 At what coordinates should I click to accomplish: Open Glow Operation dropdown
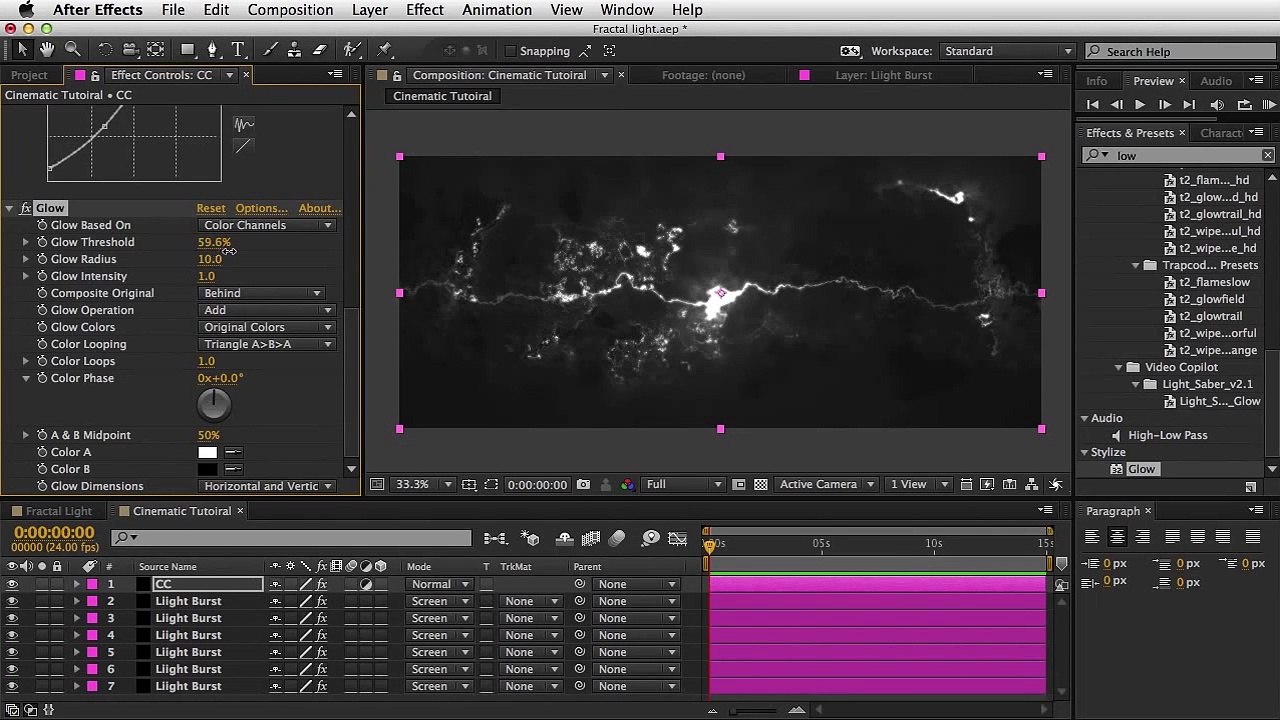pos(267,310)
